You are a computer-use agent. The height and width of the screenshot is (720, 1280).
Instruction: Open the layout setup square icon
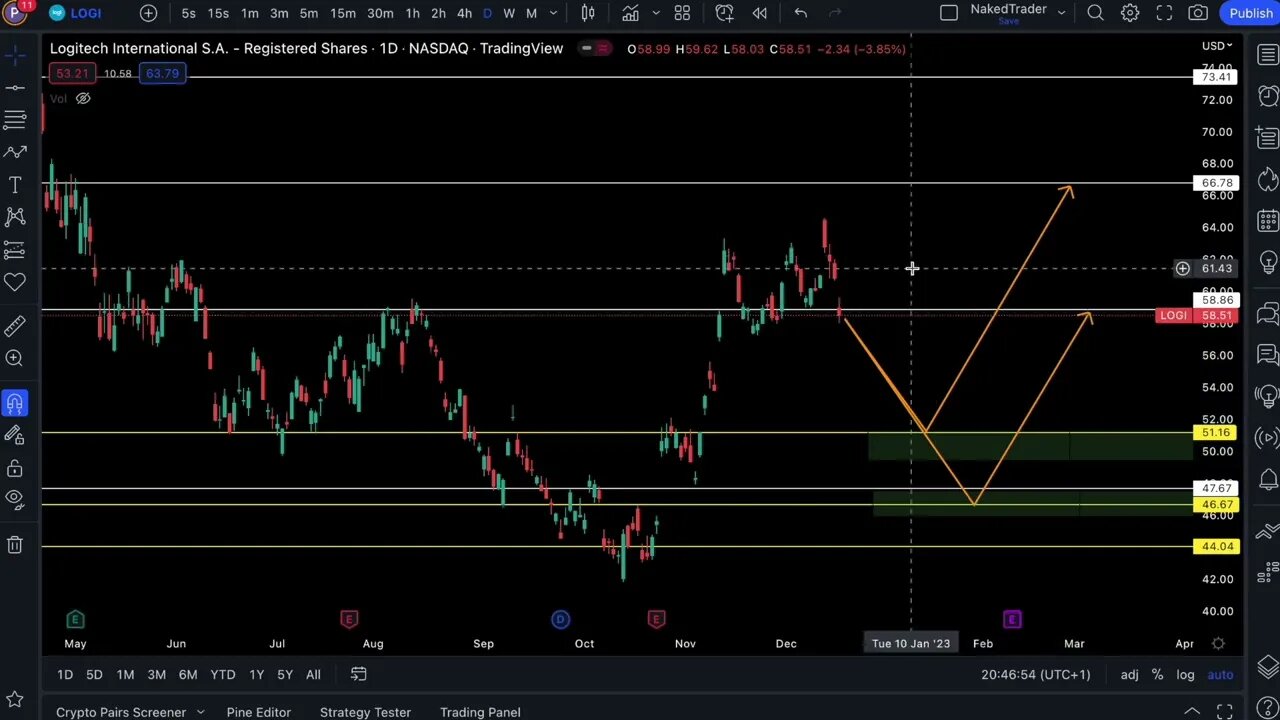tap(949, 13)
